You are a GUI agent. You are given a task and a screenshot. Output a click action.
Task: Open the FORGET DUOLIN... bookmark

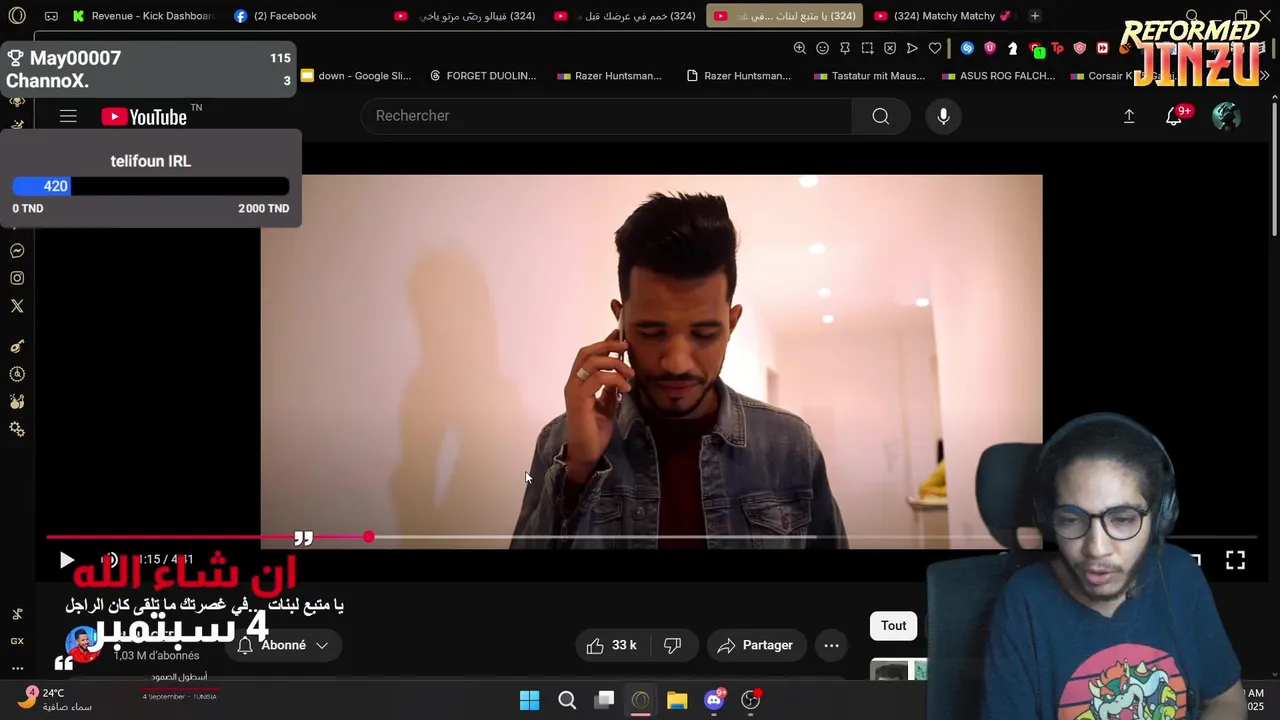coord(483,76)
